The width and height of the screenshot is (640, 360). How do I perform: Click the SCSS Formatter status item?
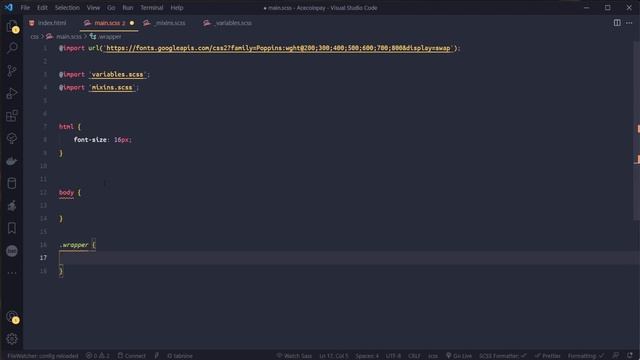[x=503, y=356]
